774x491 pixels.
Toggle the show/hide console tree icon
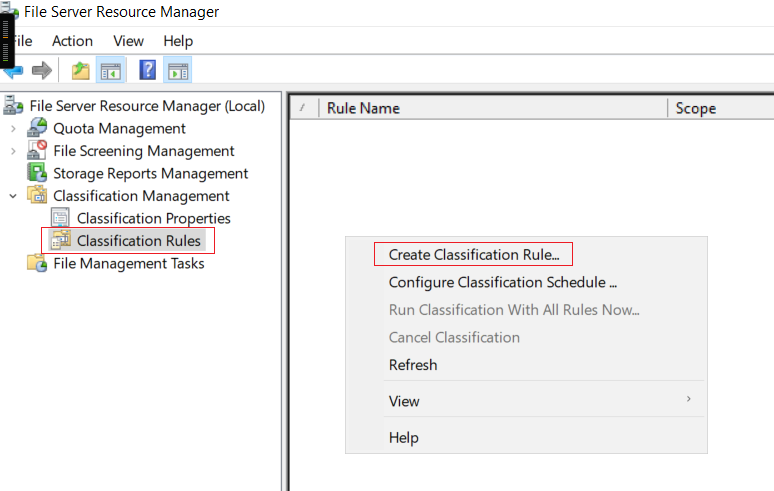[x=111, y=71]
